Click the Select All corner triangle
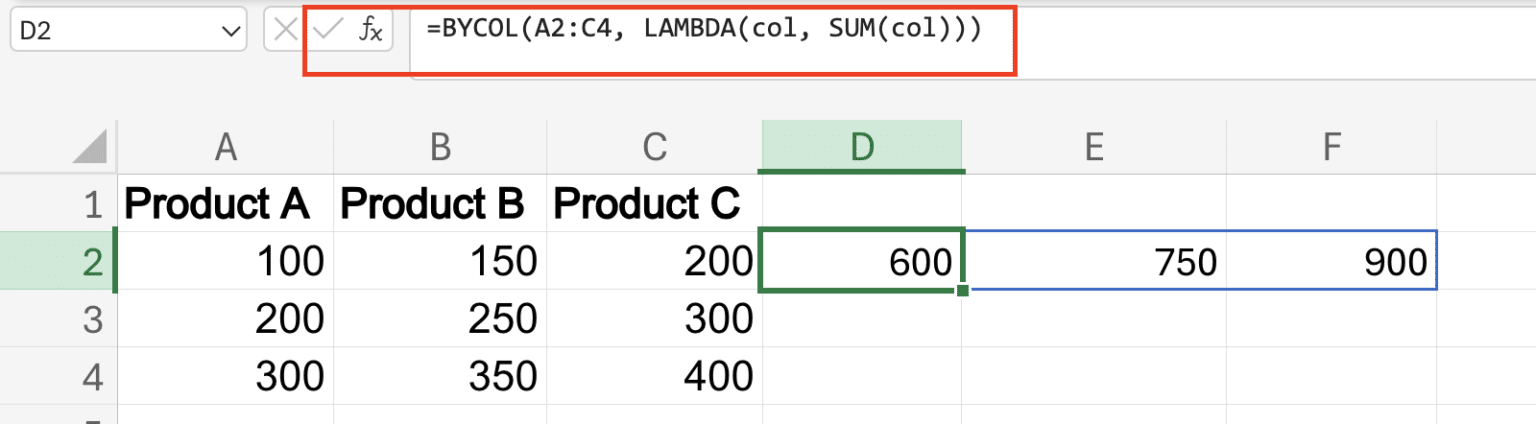1536x424 pixels. pyautogui.click(x=91, y=148)
